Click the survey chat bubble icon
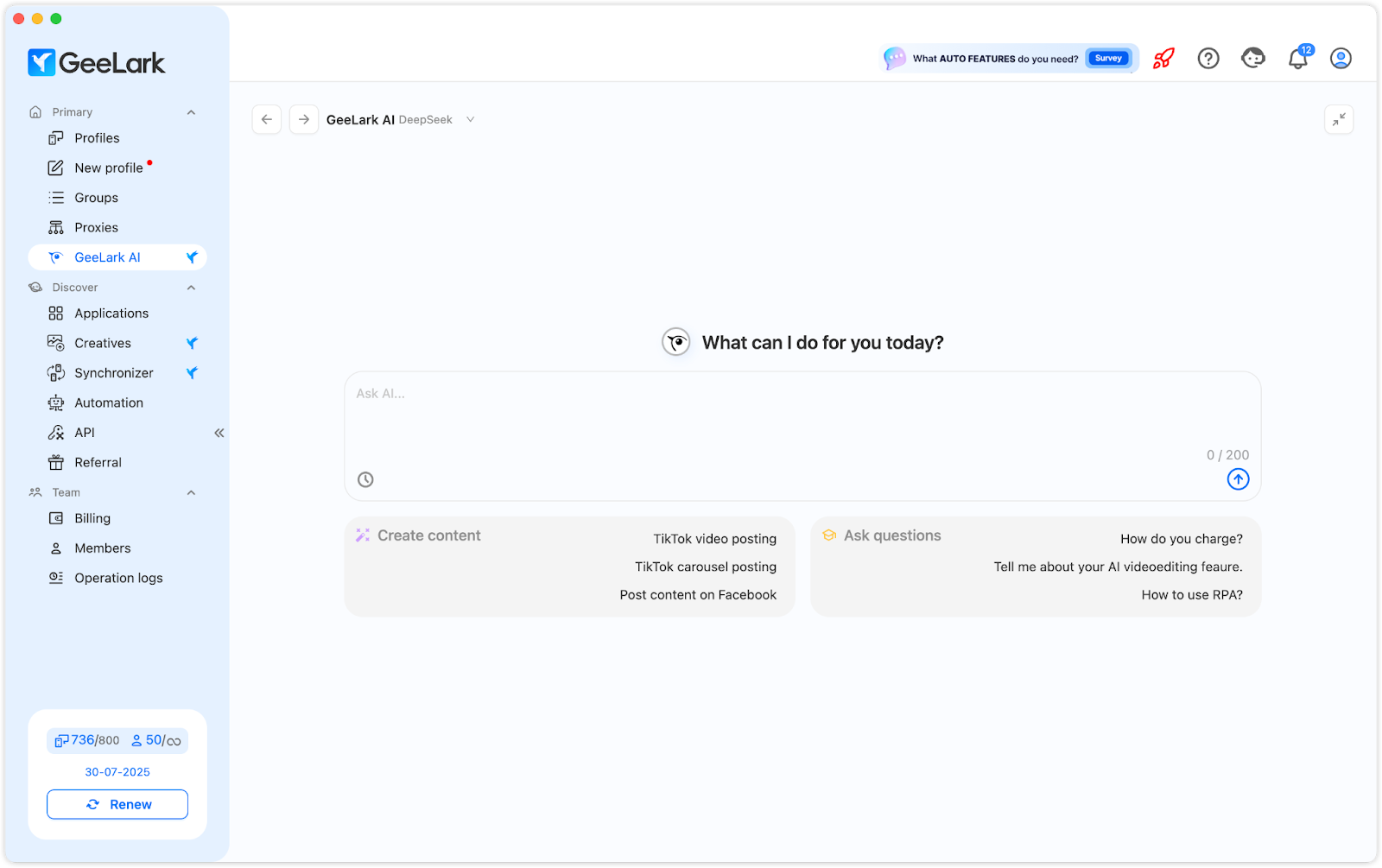 pyautogui.click(x=895, y=58)
